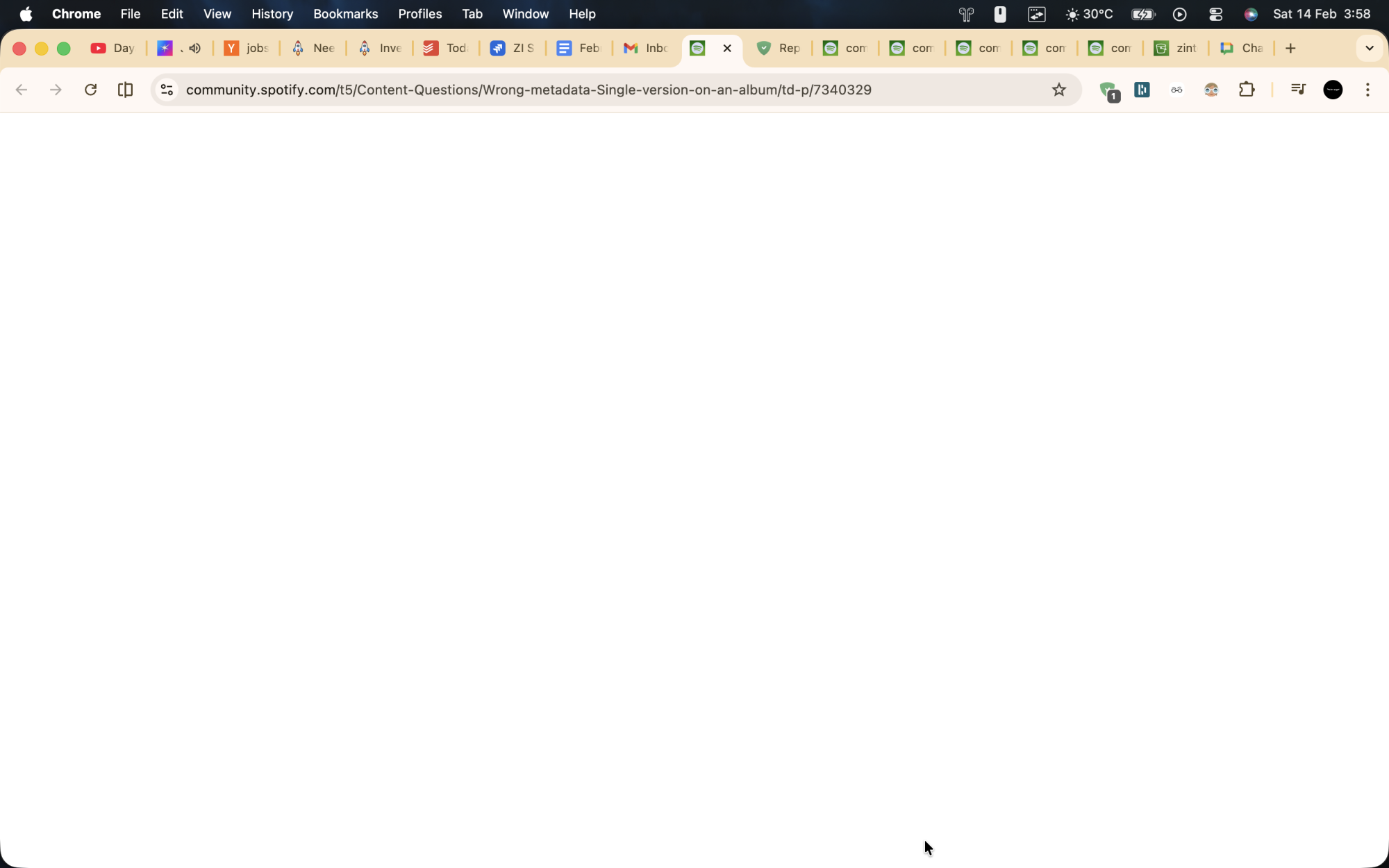Open the Window menu
Viewport: 1389px width, 868px height.
525,14
